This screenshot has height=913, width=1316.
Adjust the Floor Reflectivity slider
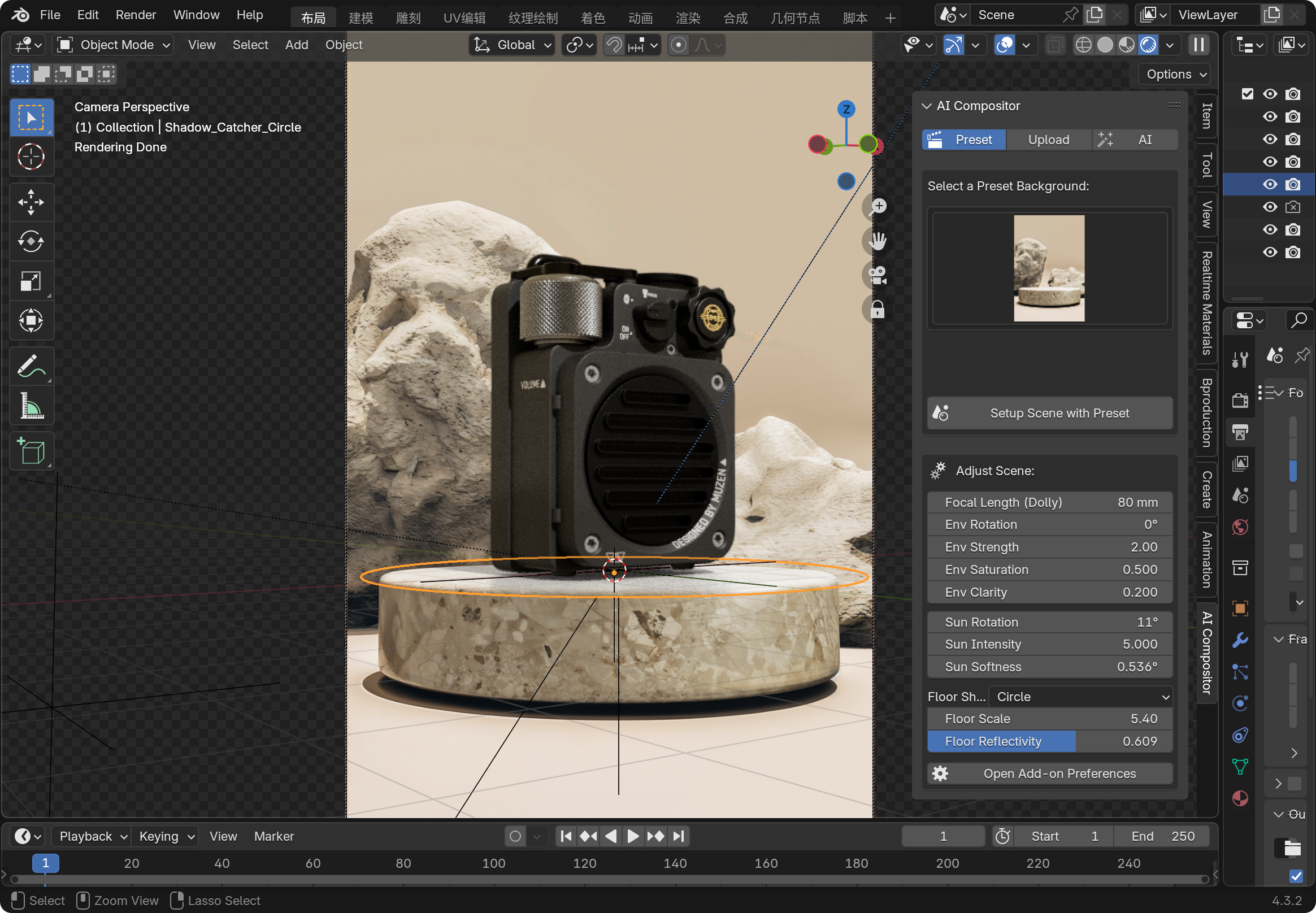(1050, 741)
